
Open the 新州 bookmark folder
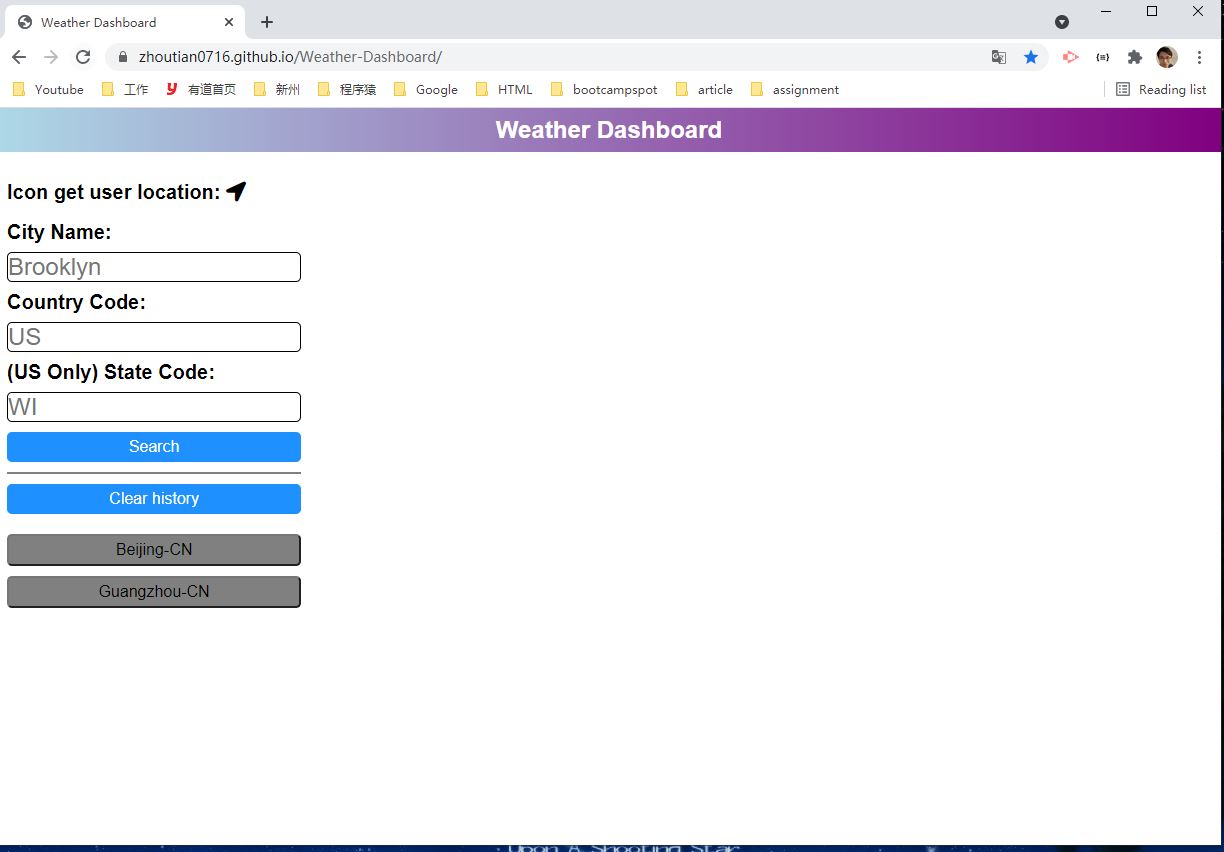pos(277,89)
